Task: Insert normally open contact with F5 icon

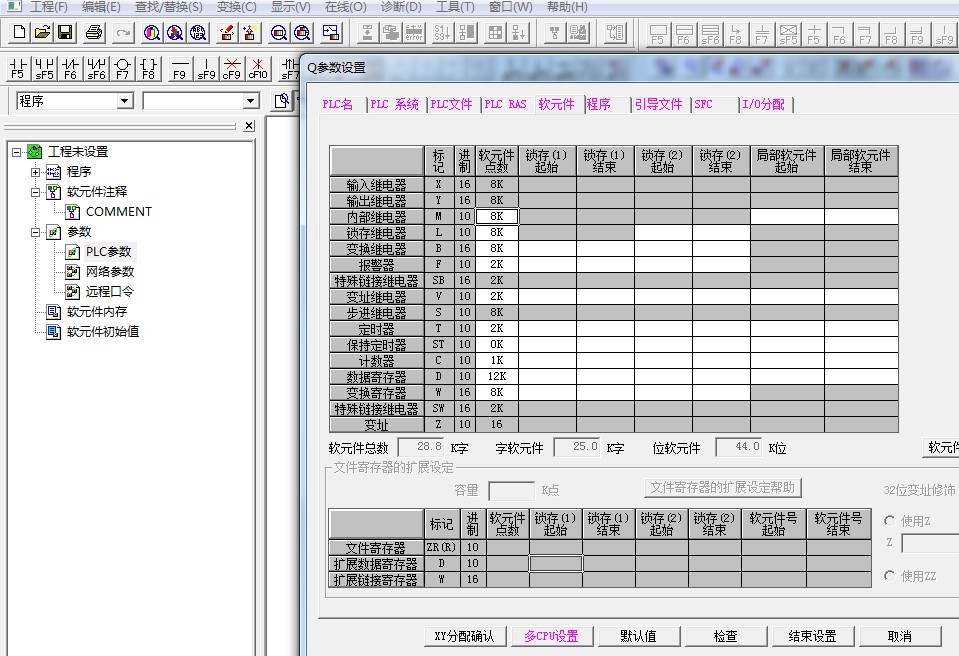Action: coord(18,69)
